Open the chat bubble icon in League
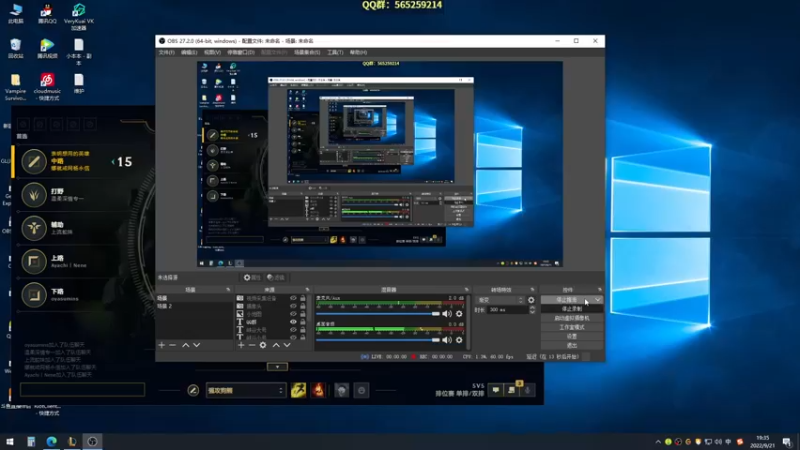Image resolution: width=800 pixels, height=450 pixels. (x=495, y=390)
